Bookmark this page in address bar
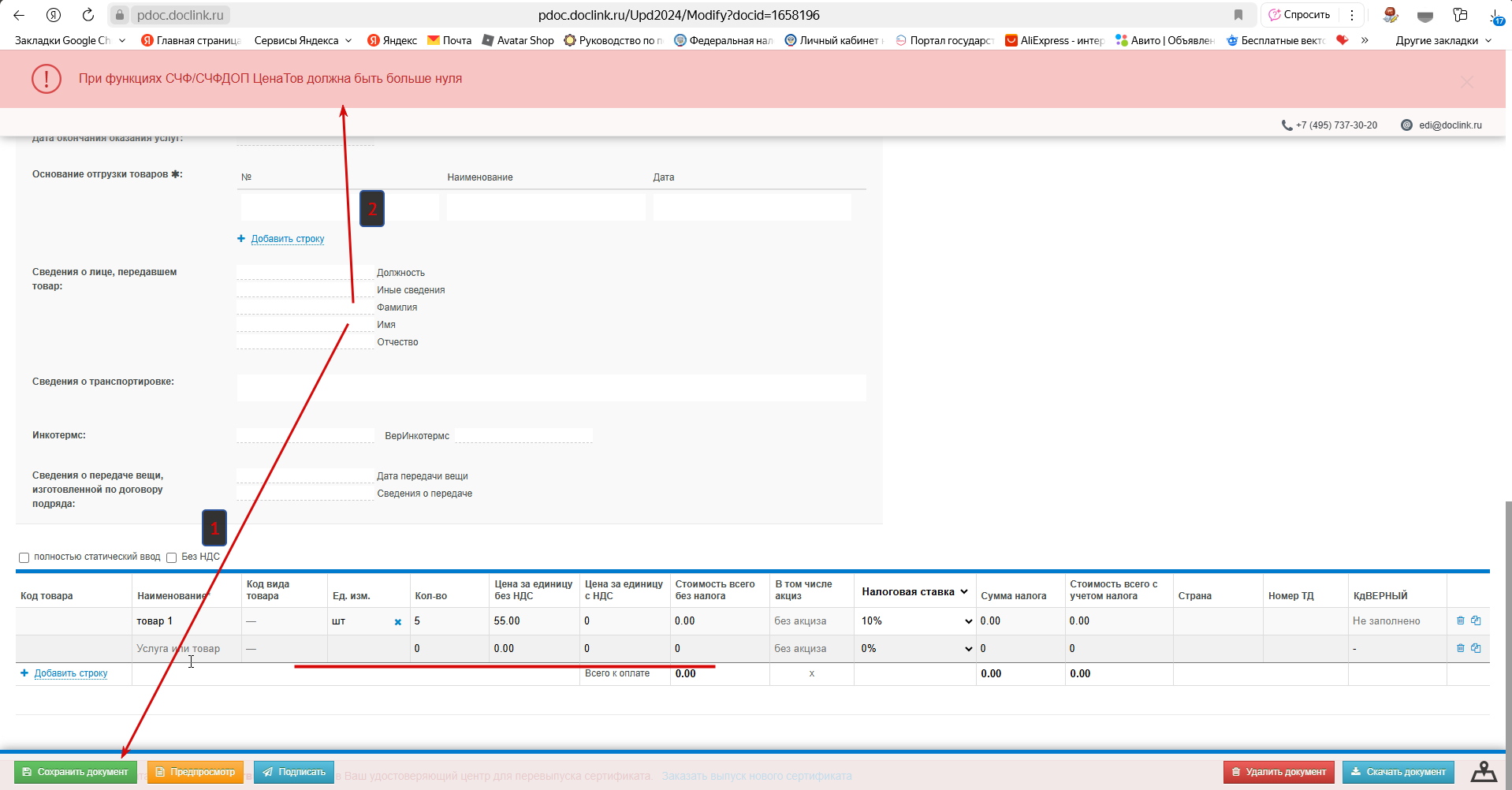1512x790 pixels. (1238, 15)
